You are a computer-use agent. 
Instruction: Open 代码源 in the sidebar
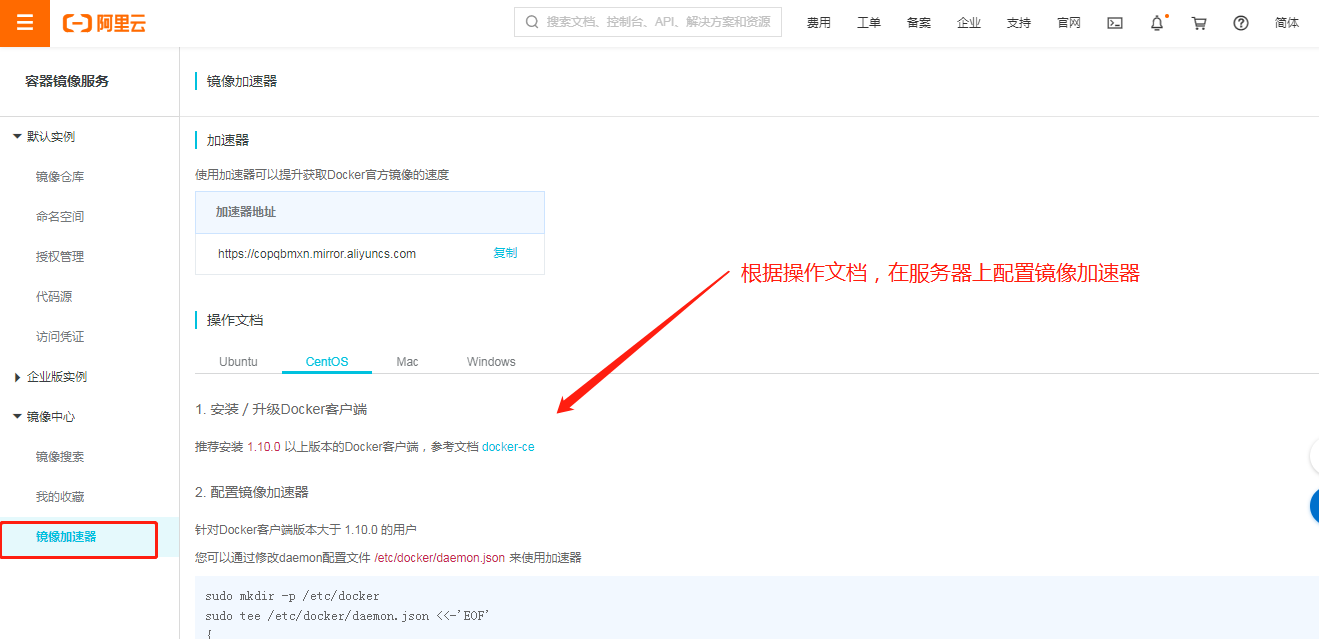point(54,297)
